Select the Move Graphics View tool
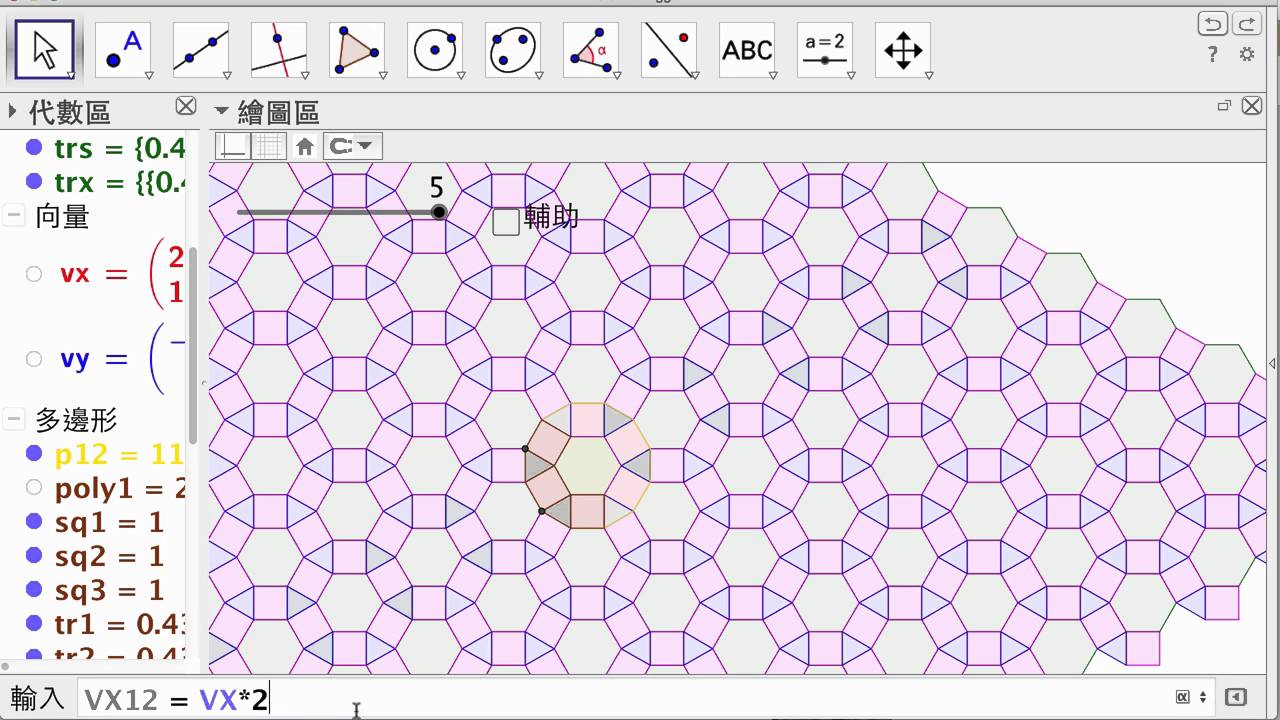This screenshot has height=720, width=1280. [x=903, y=49]
